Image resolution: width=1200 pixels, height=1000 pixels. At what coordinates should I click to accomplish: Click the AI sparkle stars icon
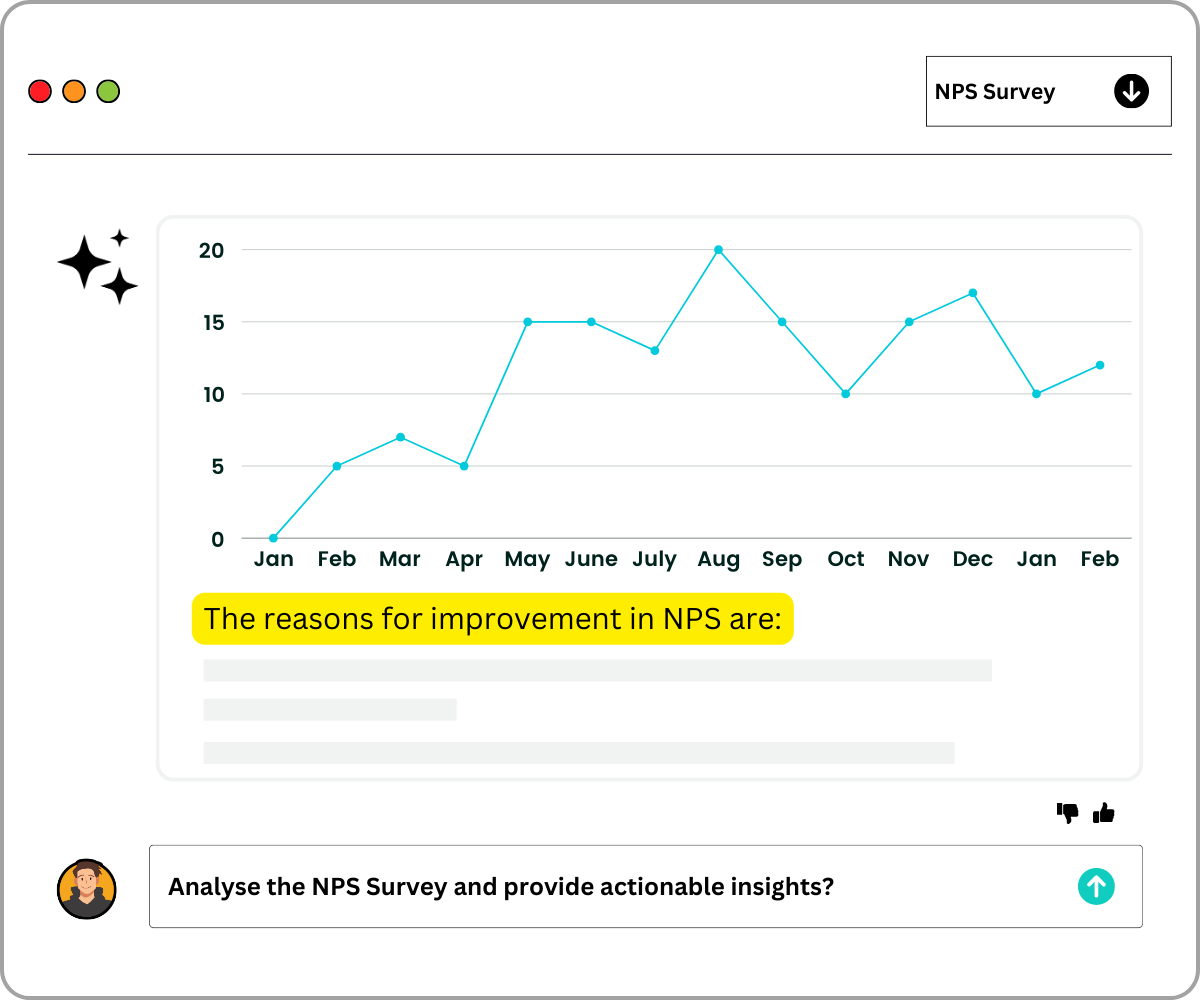click(97, 266)
